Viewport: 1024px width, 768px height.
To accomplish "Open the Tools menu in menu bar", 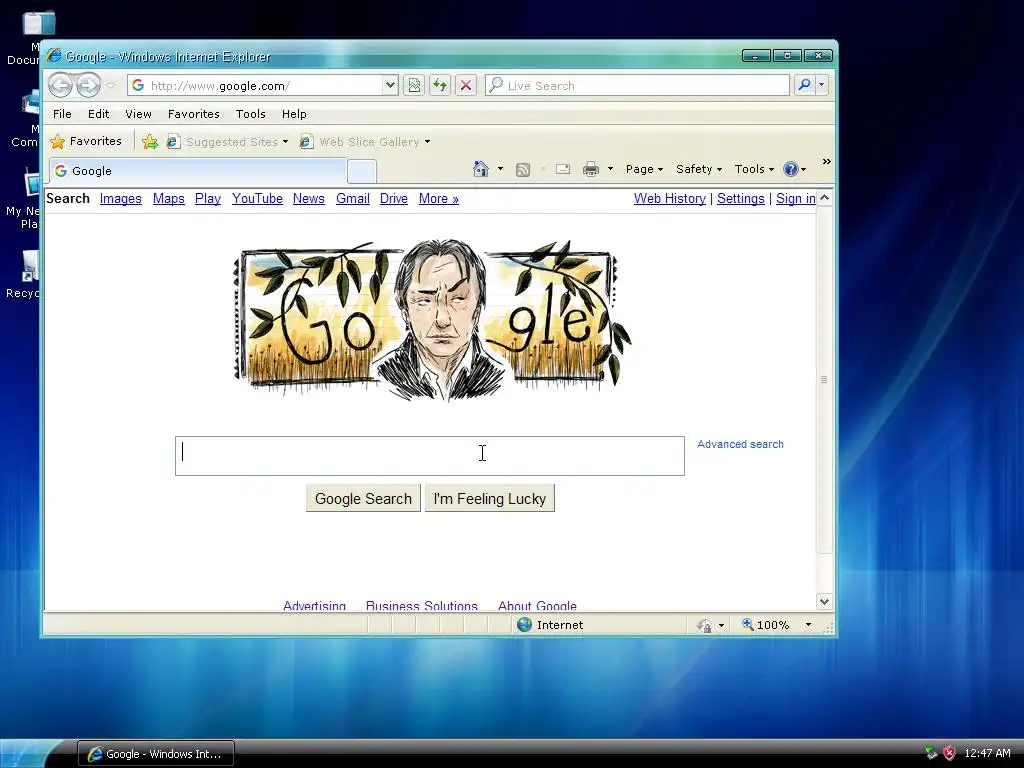I will click(251, 114).
